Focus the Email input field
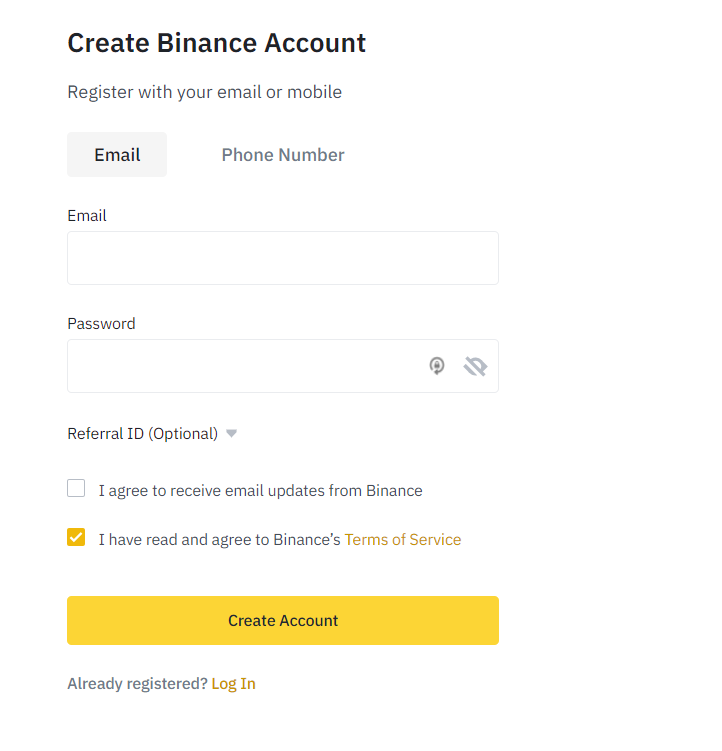Viewport: 722px width, 751px height. point(282,258)
